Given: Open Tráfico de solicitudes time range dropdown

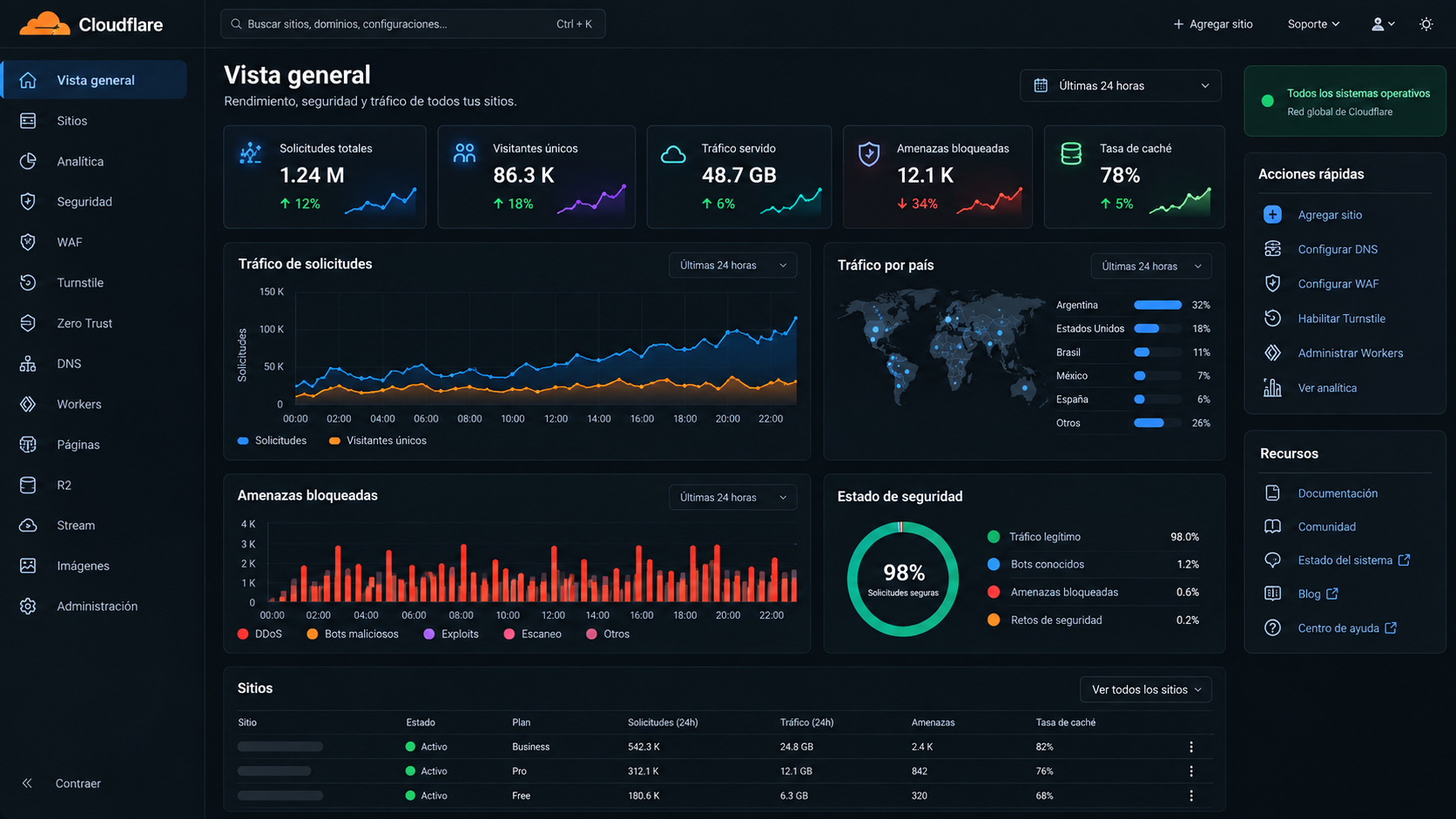Looking at the screenshot, I should 732,265.
